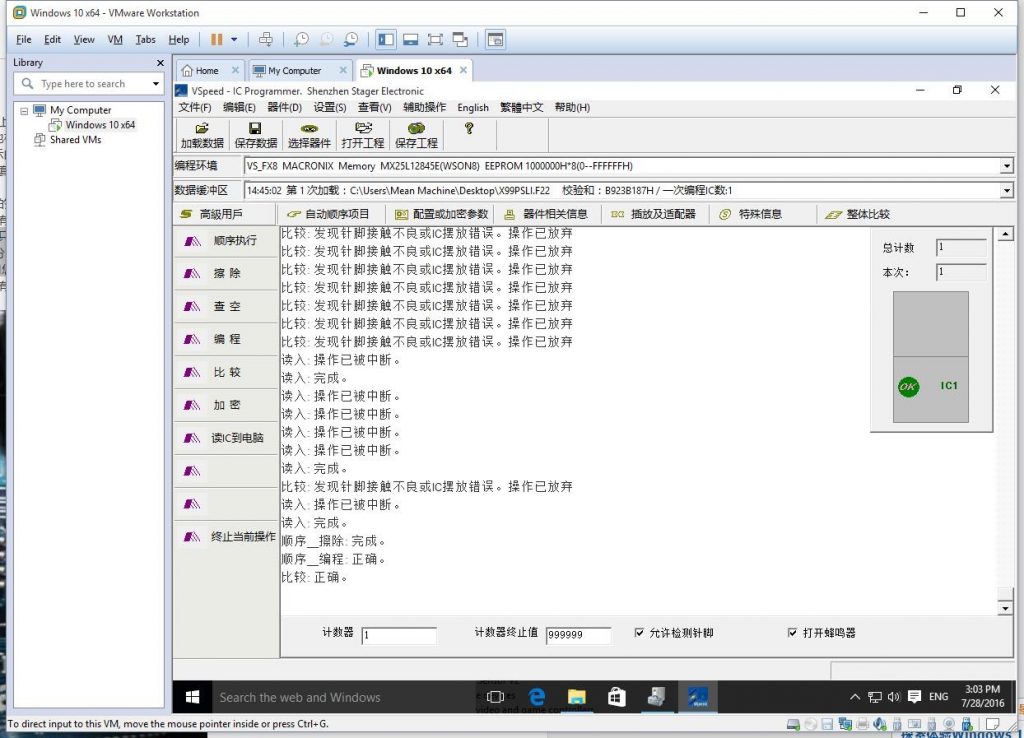This screenshot has height=738, width=1024.
Task: Click the 计数器终止值 input field
Action: (578, 636)
